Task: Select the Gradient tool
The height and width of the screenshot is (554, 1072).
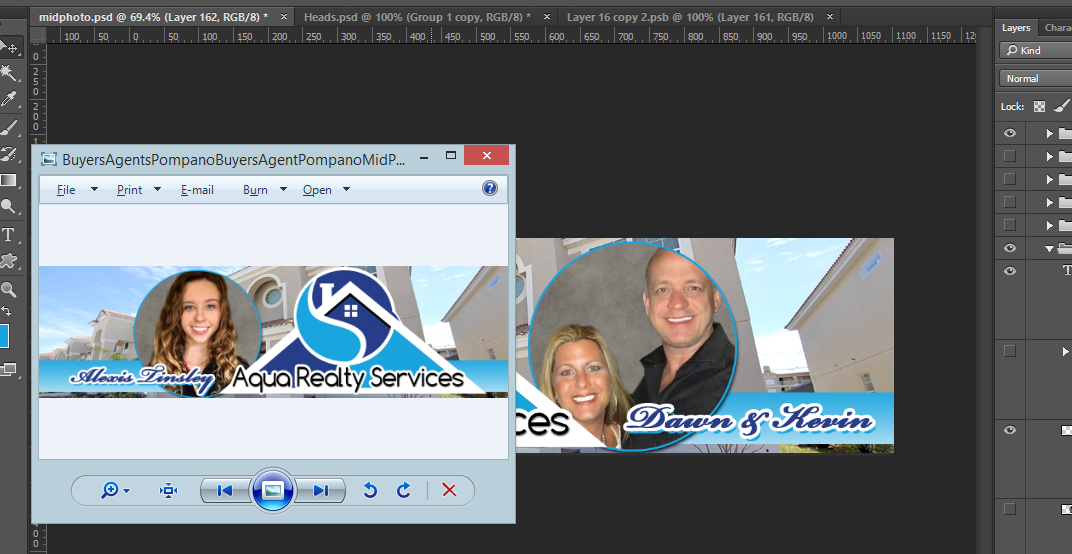Action: point(8,181)
